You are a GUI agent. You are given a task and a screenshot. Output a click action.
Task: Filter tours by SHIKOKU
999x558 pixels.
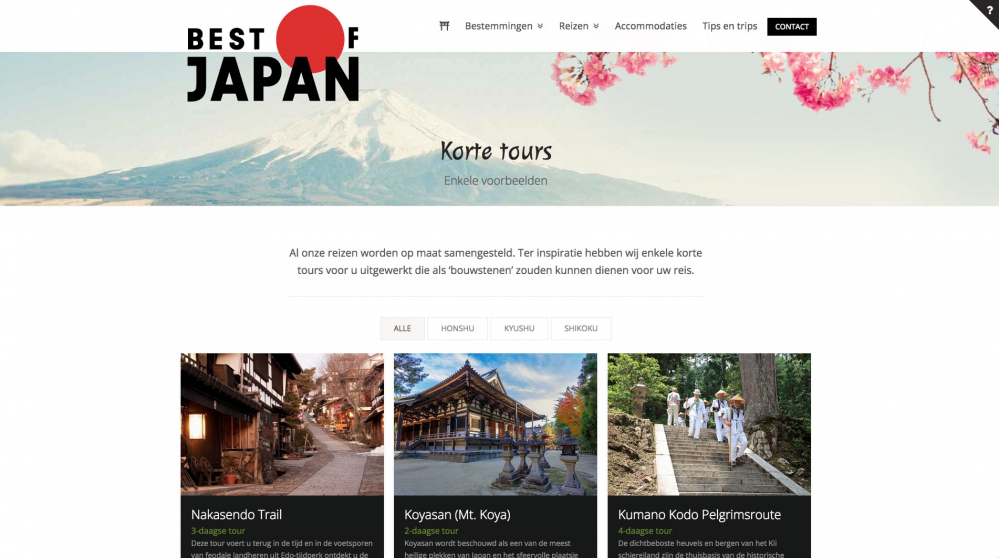(x=580, y=329)
